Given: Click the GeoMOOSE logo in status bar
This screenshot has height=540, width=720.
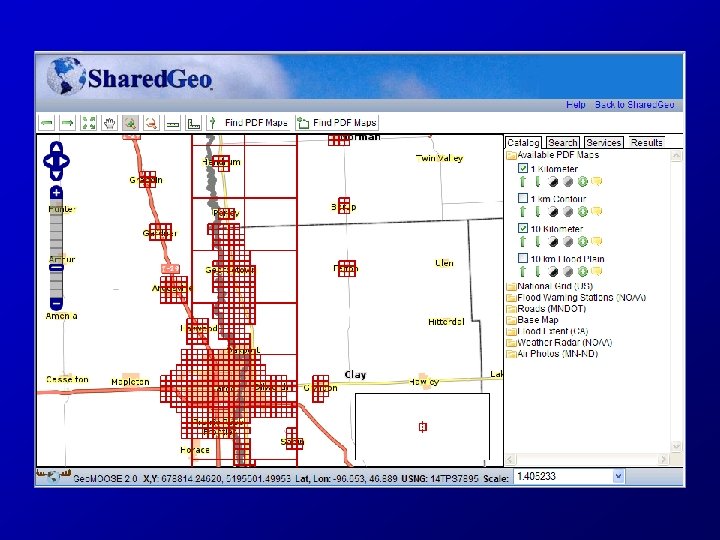Looking at the screenshot, I should click(53, 476).
